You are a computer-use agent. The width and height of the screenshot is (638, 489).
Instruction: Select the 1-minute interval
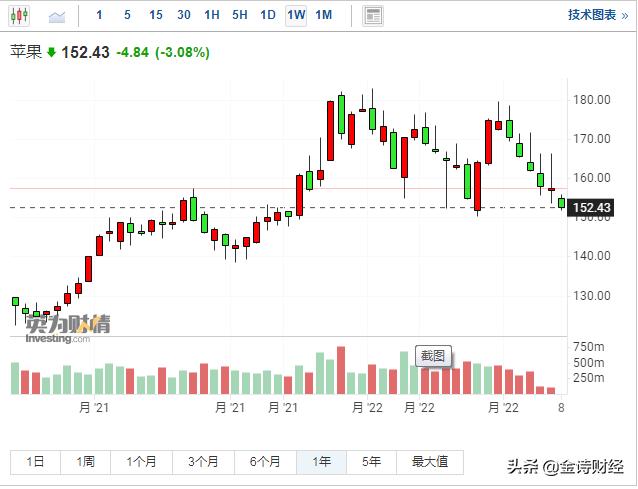[x=99, y=15]
